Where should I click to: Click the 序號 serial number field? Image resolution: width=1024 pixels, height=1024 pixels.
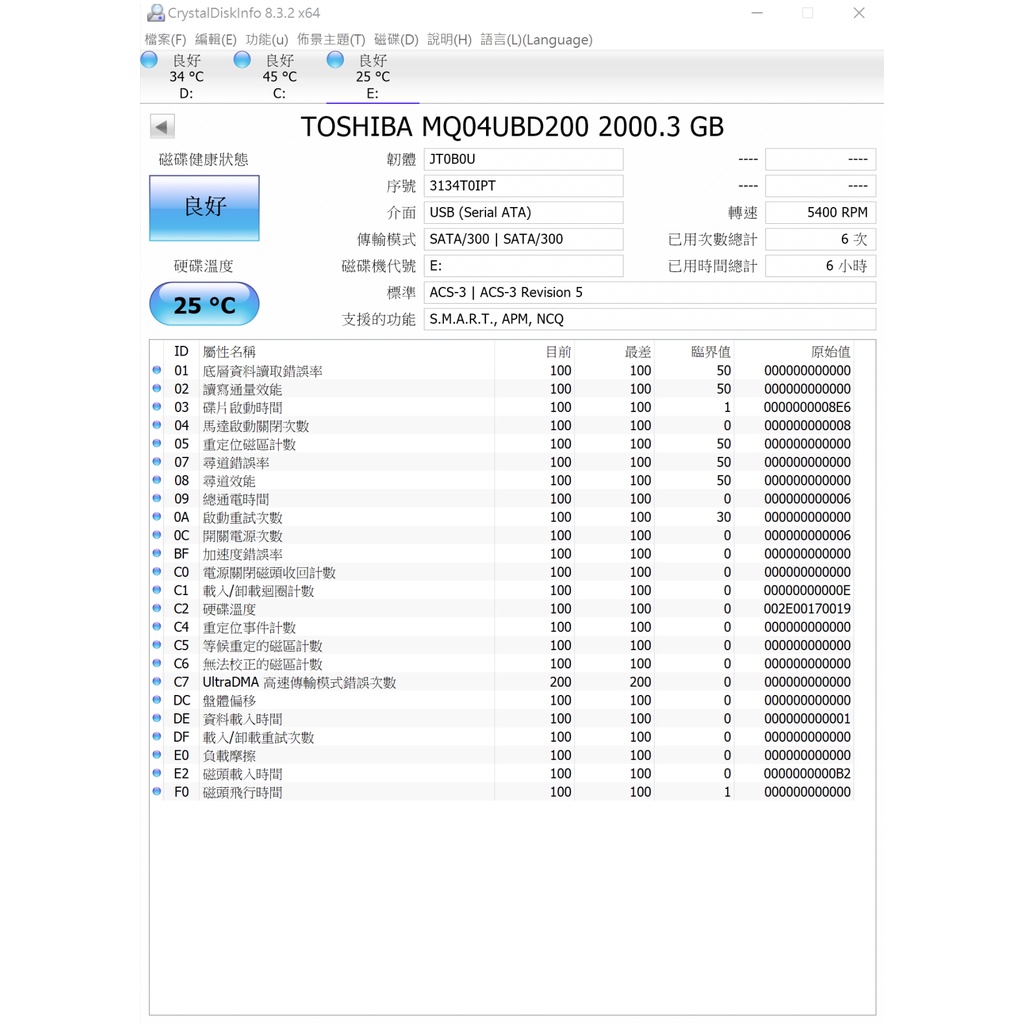[x=523, y=186]
